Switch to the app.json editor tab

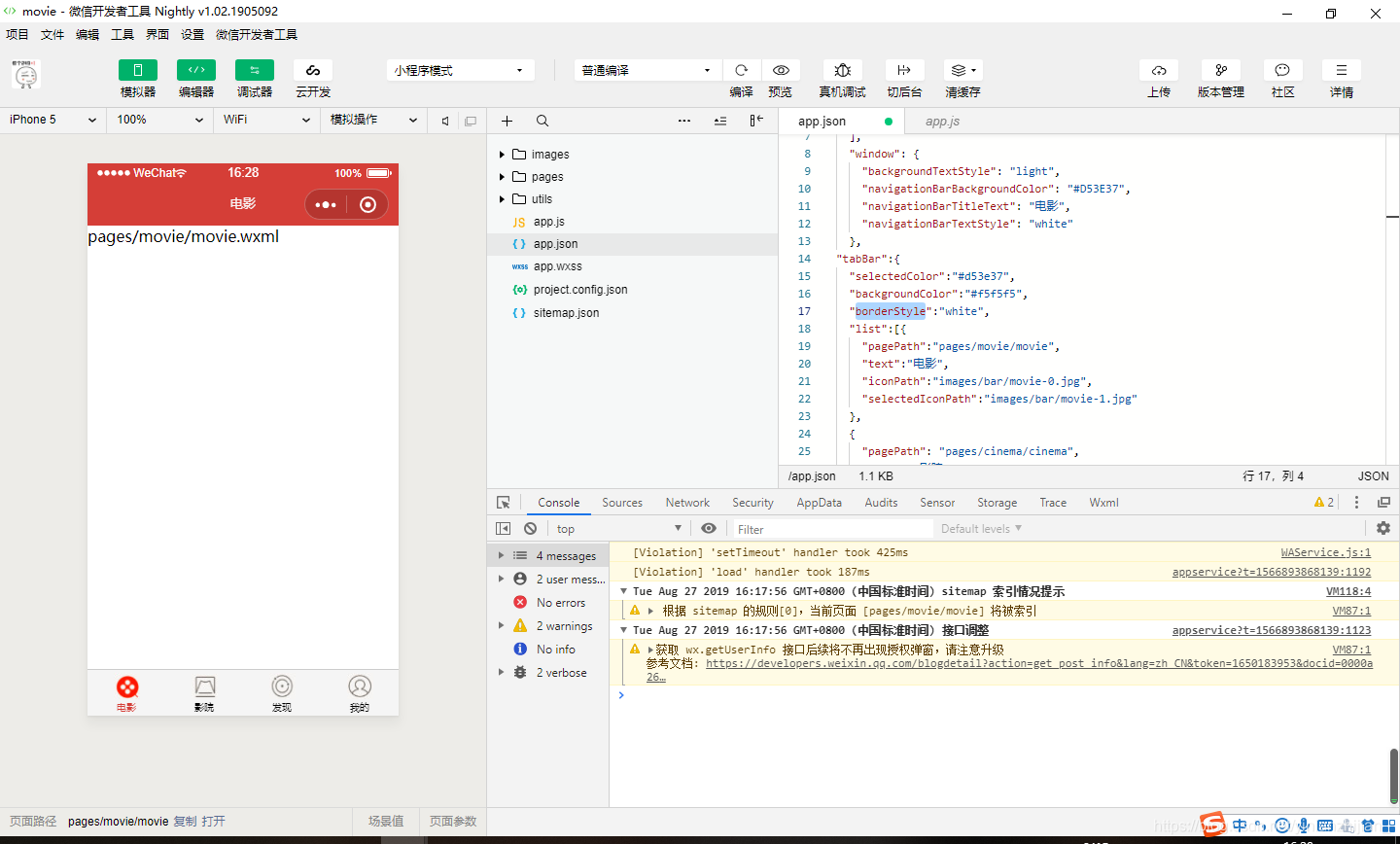point(842,122)
